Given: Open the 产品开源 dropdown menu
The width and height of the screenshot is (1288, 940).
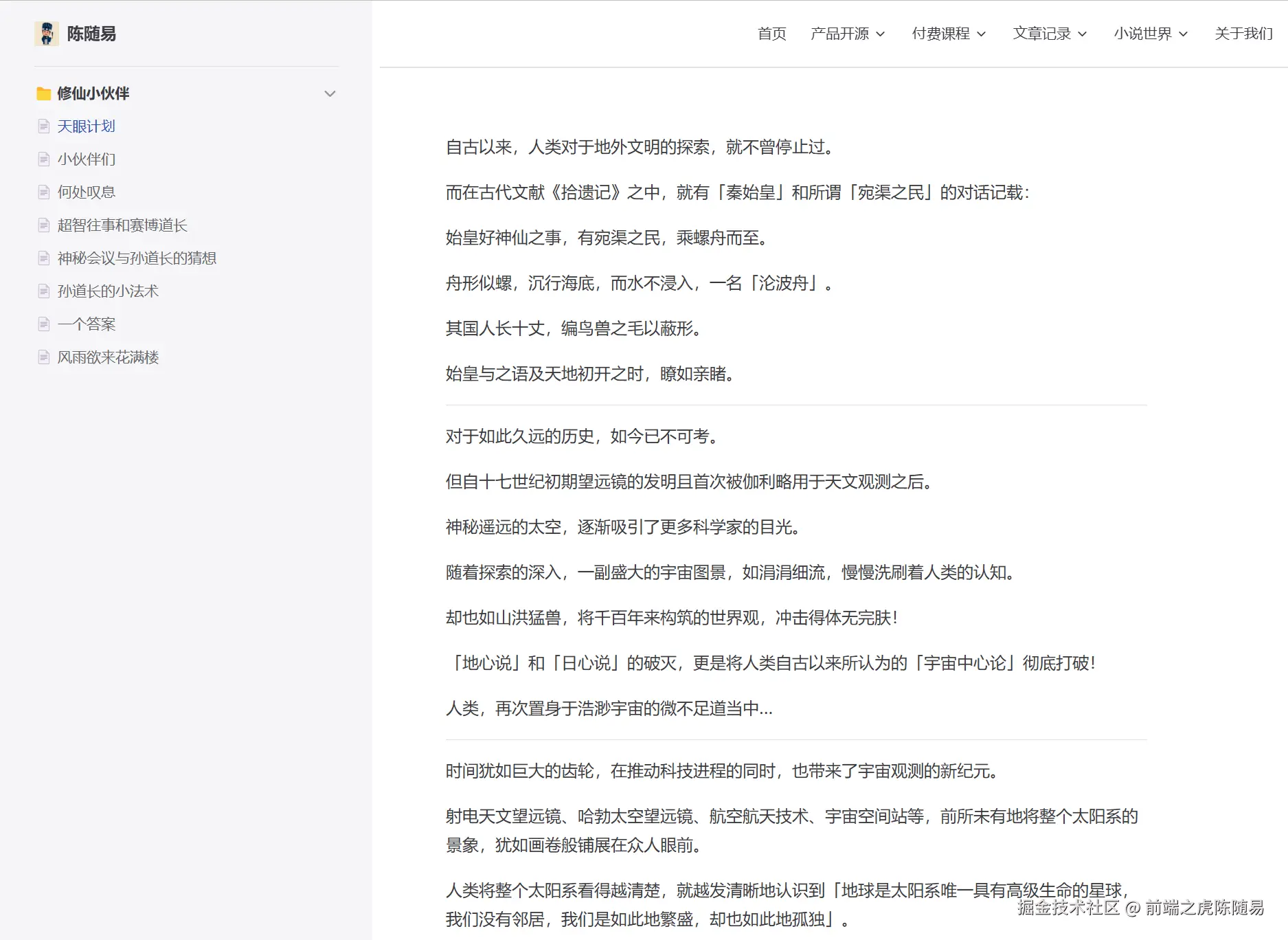Looking at the screenshot, I should click(x=843, y=34).
